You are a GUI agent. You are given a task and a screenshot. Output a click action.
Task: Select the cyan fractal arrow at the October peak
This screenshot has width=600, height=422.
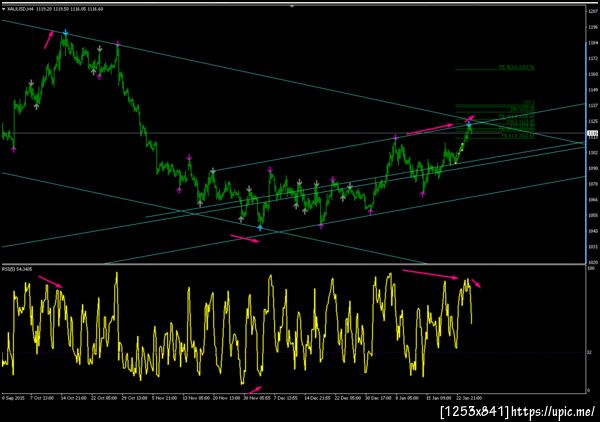click(x=66, y=33)
